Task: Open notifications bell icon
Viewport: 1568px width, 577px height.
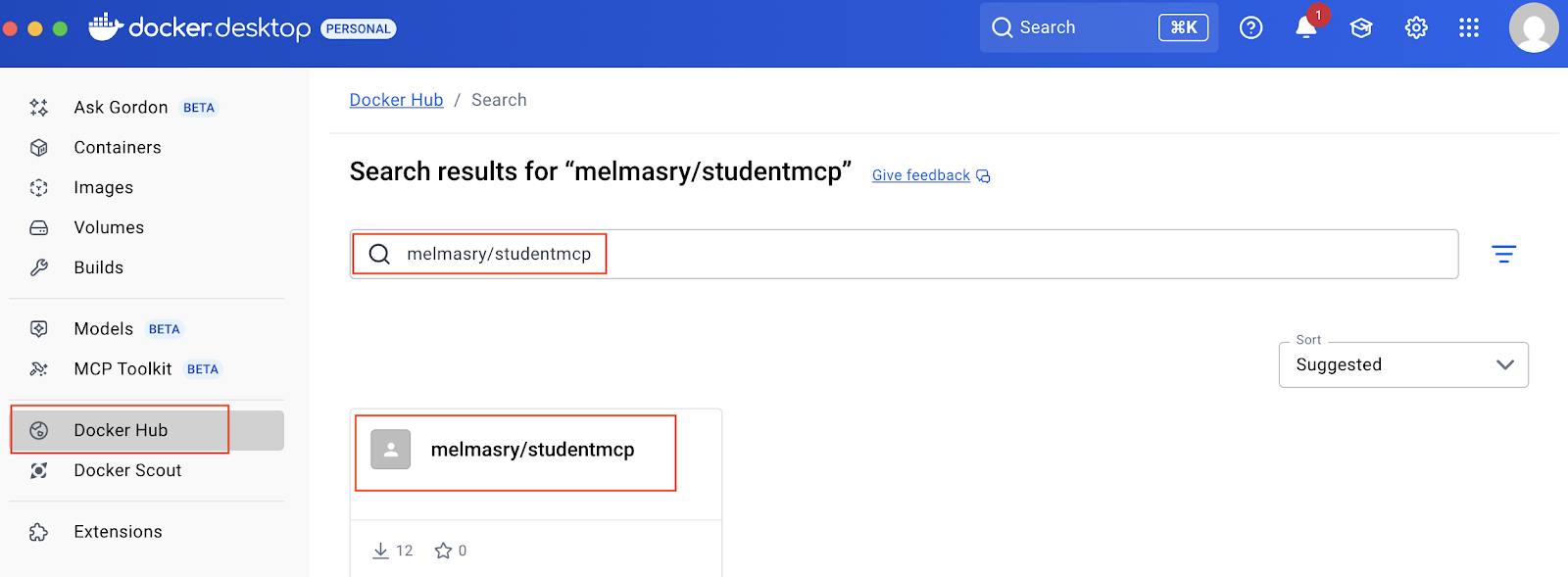Action: click(1306, 27)
